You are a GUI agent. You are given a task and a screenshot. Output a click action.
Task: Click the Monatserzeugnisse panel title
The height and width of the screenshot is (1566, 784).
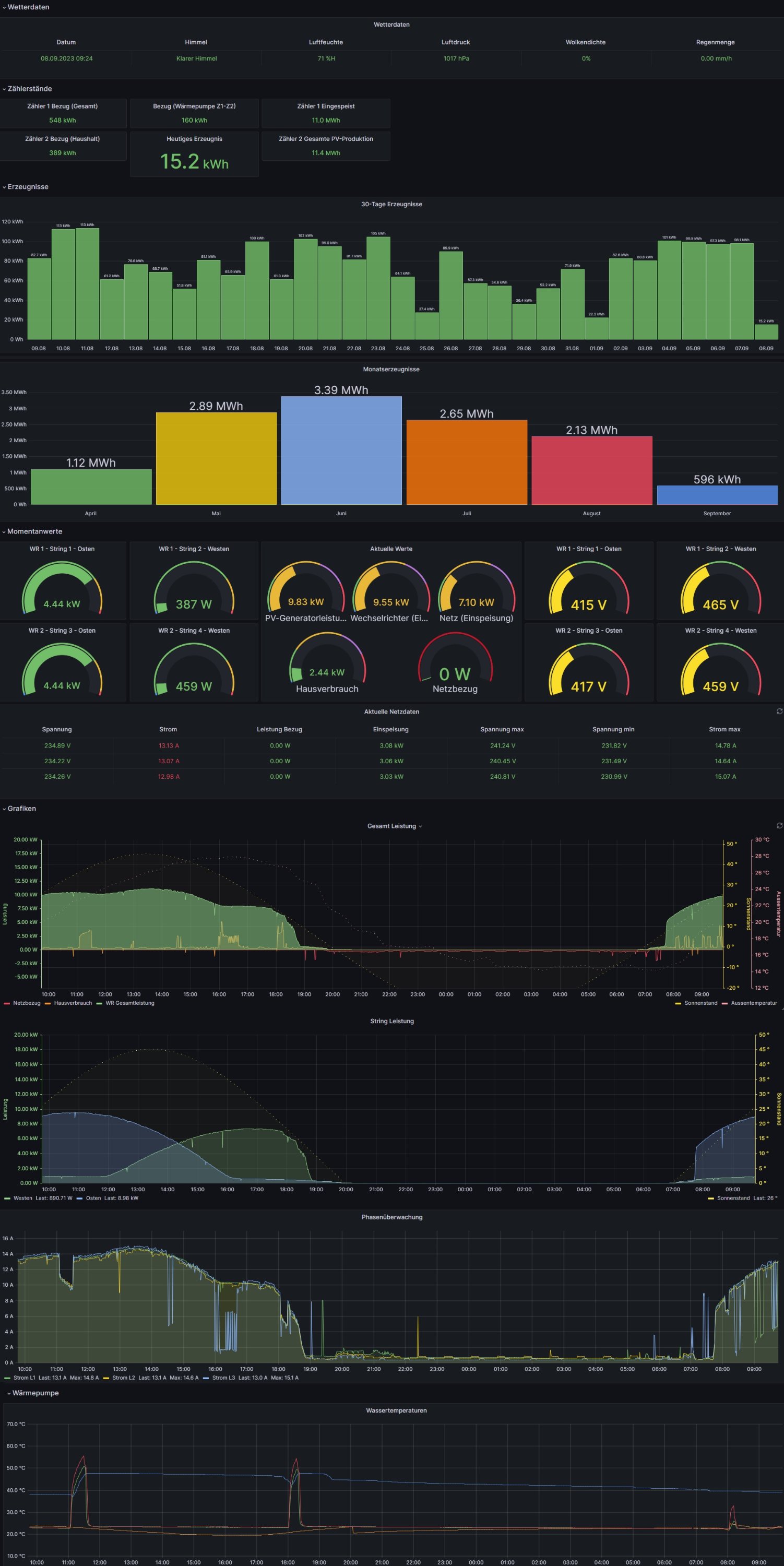click(391, 369)
